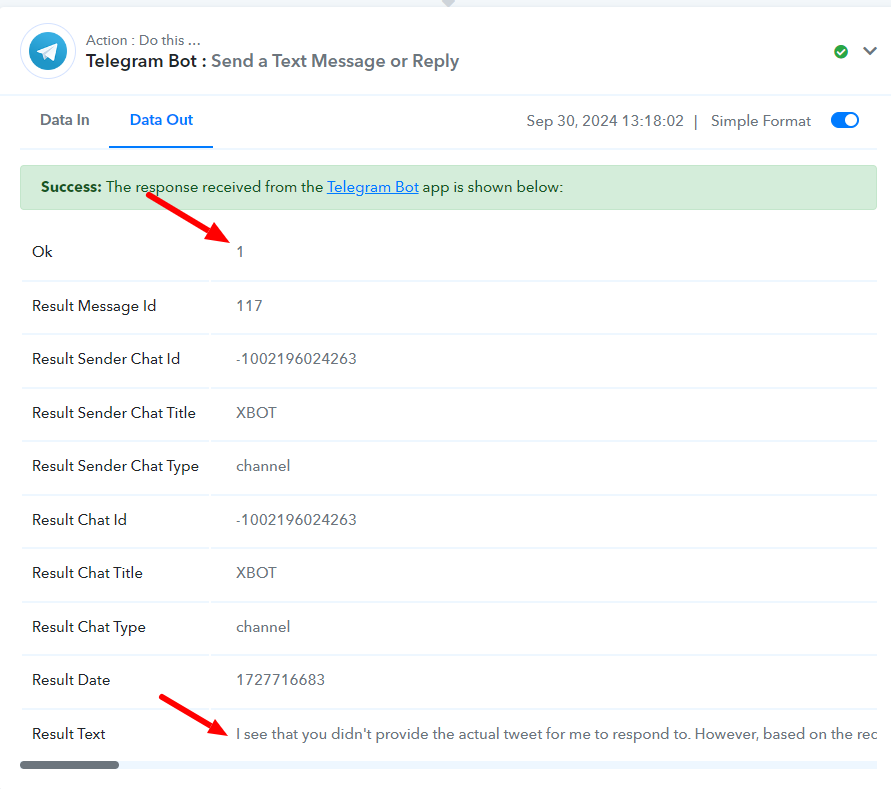Click the Result Date value 1727716683

tap(280, 680)
